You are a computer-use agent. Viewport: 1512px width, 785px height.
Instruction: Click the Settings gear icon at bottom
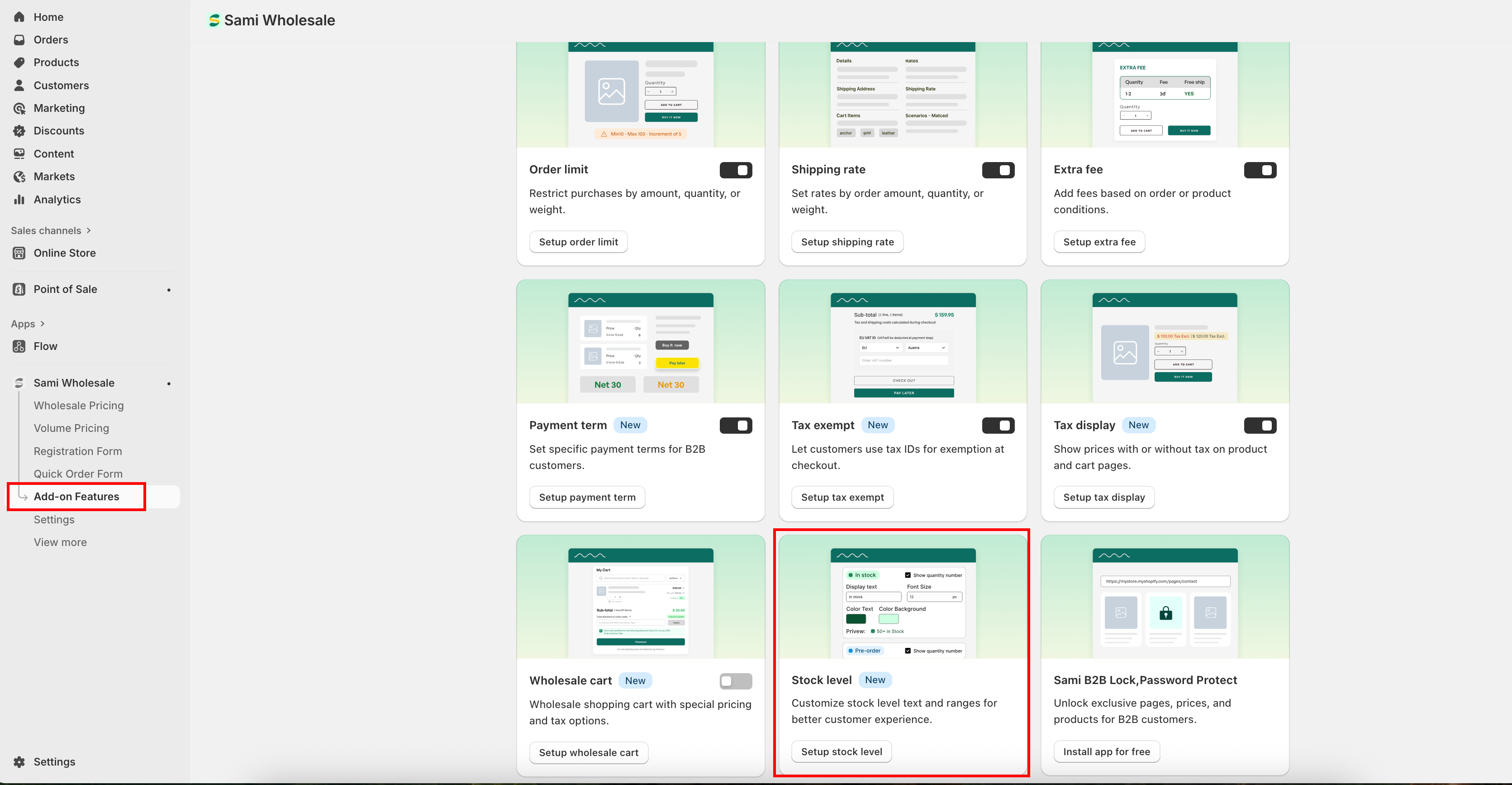coord(19,761)
